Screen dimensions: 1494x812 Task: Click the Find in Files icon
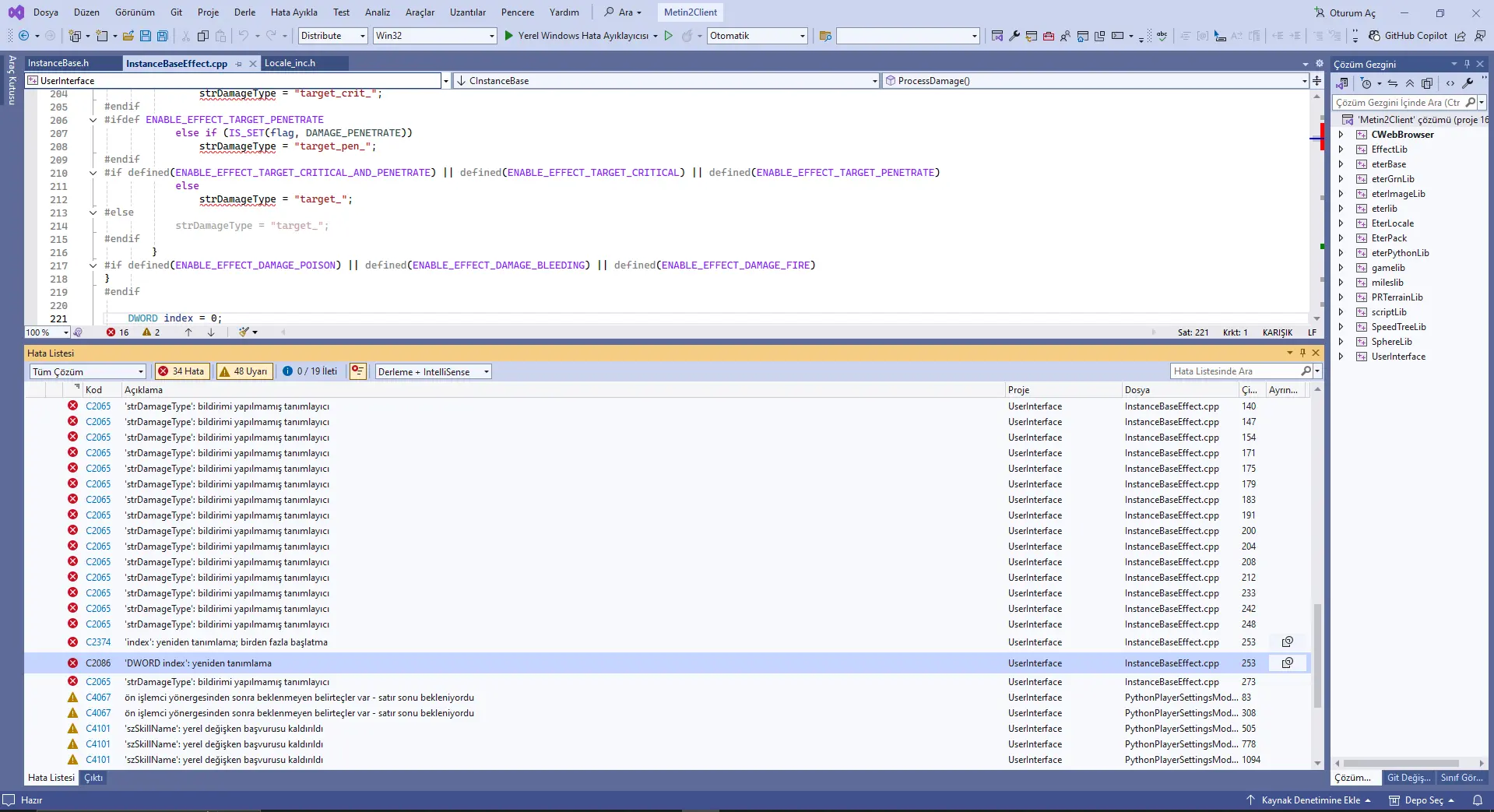coord(825,36)
